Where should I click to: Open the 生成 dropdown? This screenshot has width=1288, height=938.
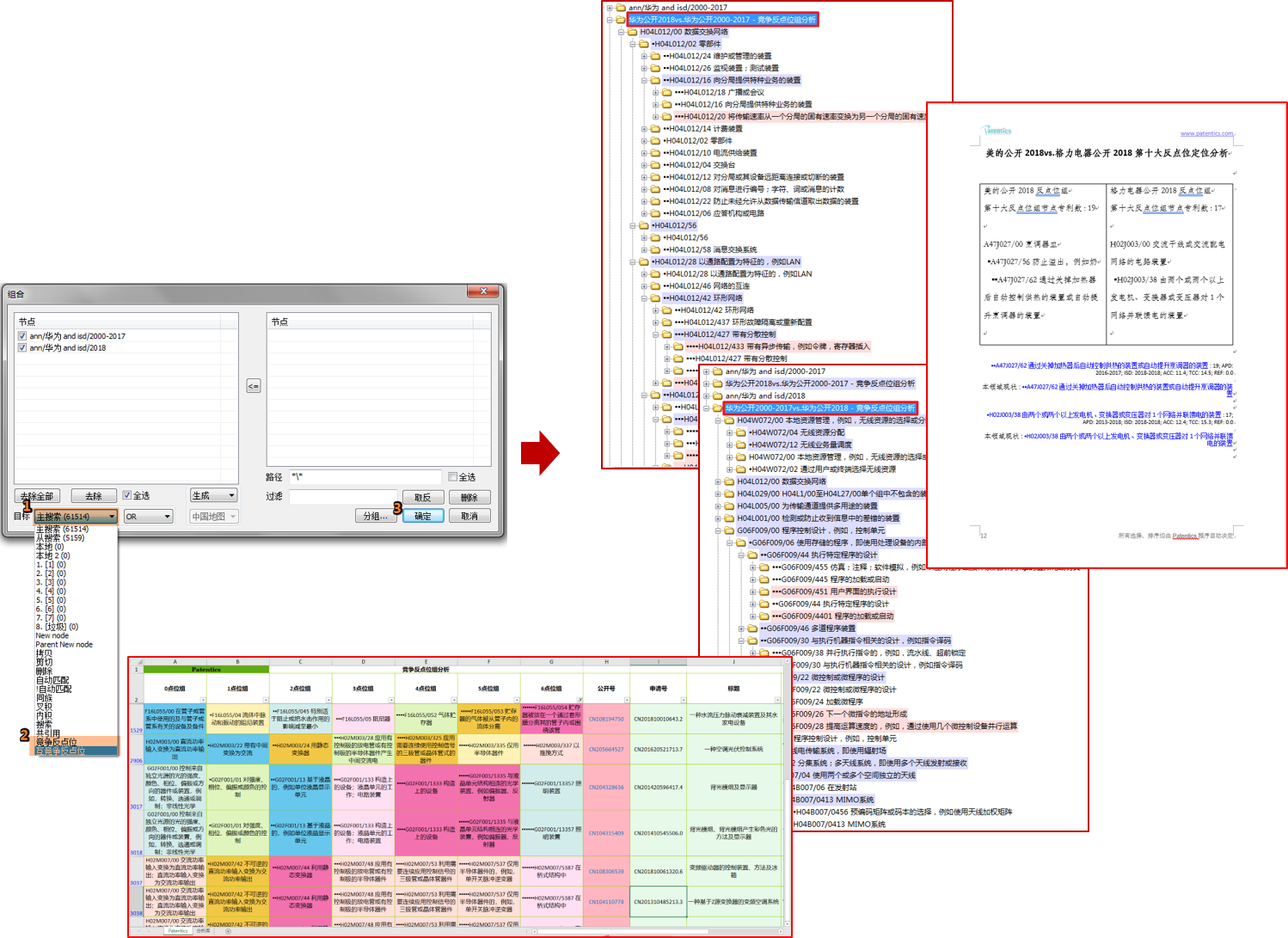[213, 496]
